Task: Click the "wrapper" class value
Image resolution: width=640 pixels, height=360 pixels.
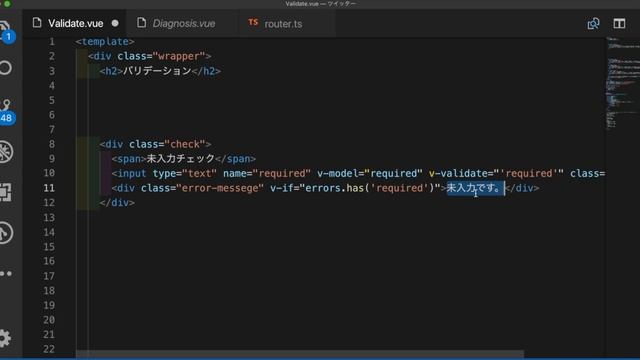Action: (x=179, y=56)
